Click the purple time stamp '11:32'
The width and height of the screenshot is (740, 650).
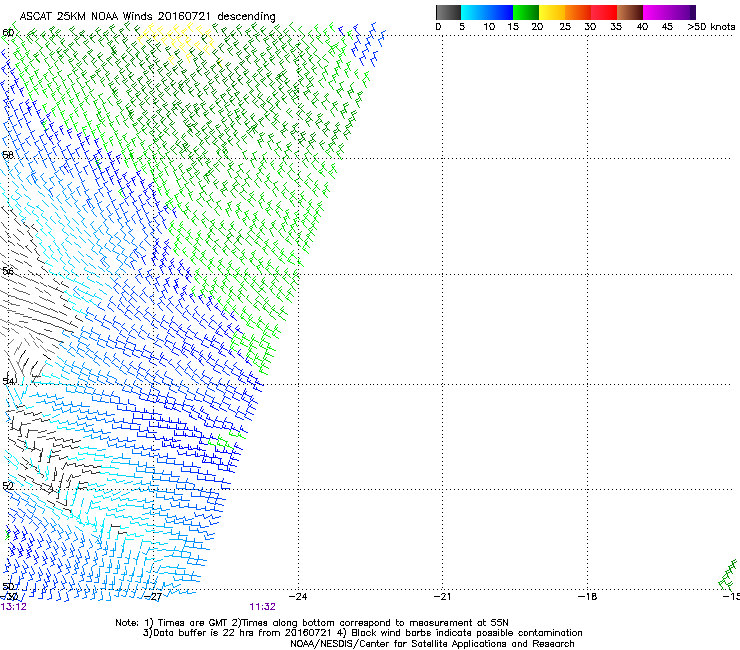pos(262,607)
